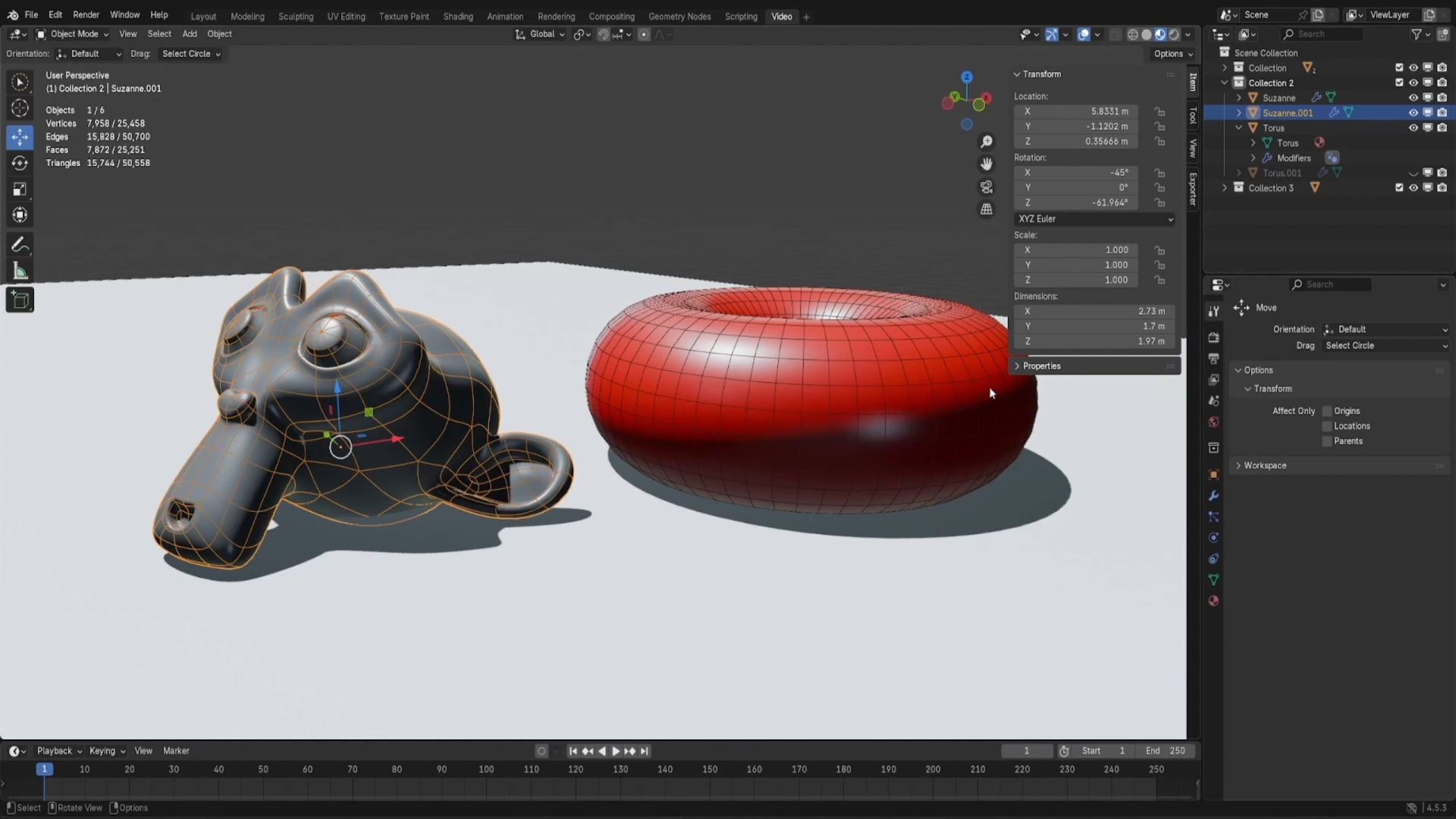This screenshot has width=1456, height=819.
Task: Click the Location X value field
Action: (1075, 111)
